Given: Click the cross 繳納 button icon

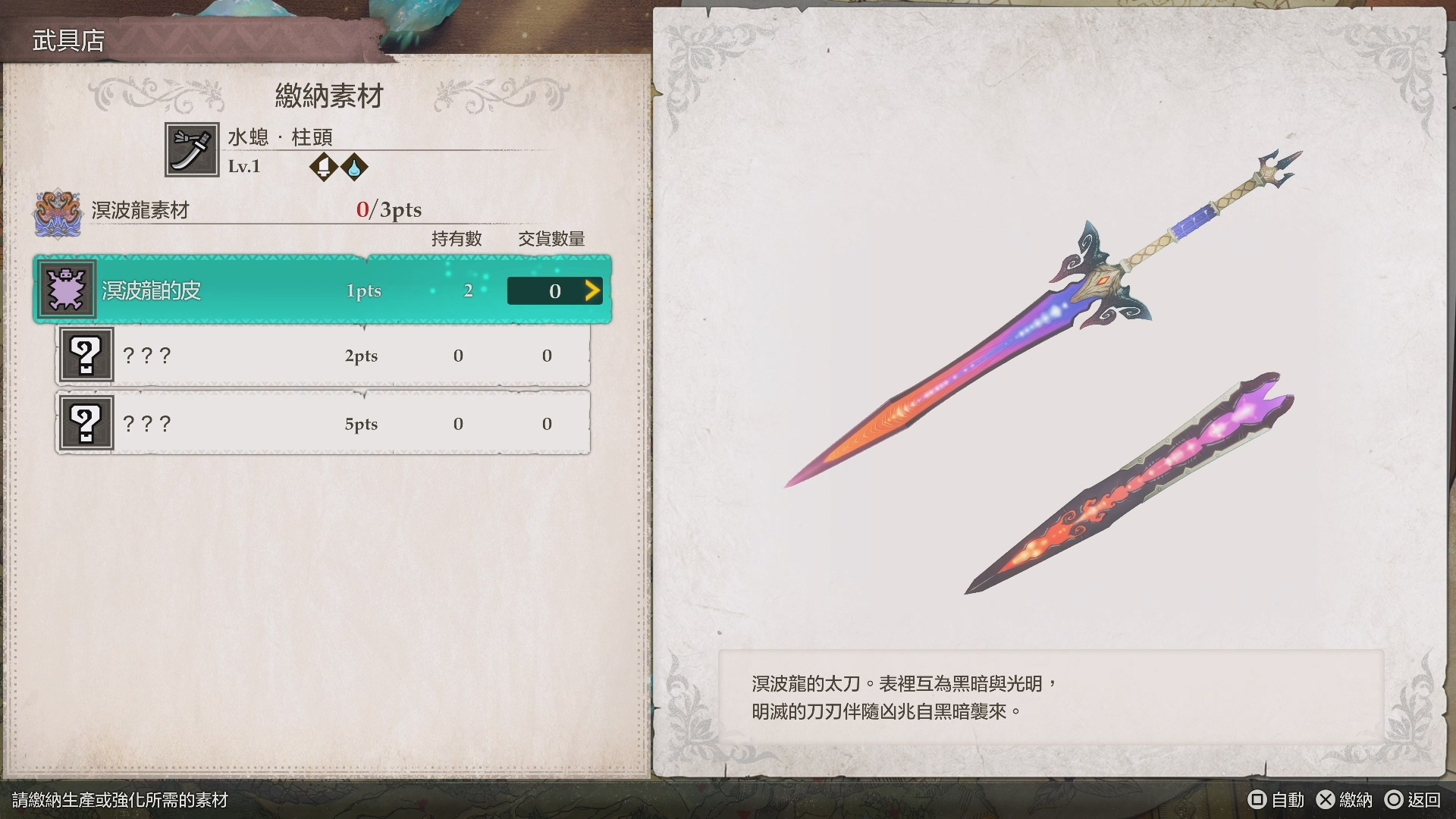Looking at the screenshot, I should pyautogui.click(x=1326, y=799).
